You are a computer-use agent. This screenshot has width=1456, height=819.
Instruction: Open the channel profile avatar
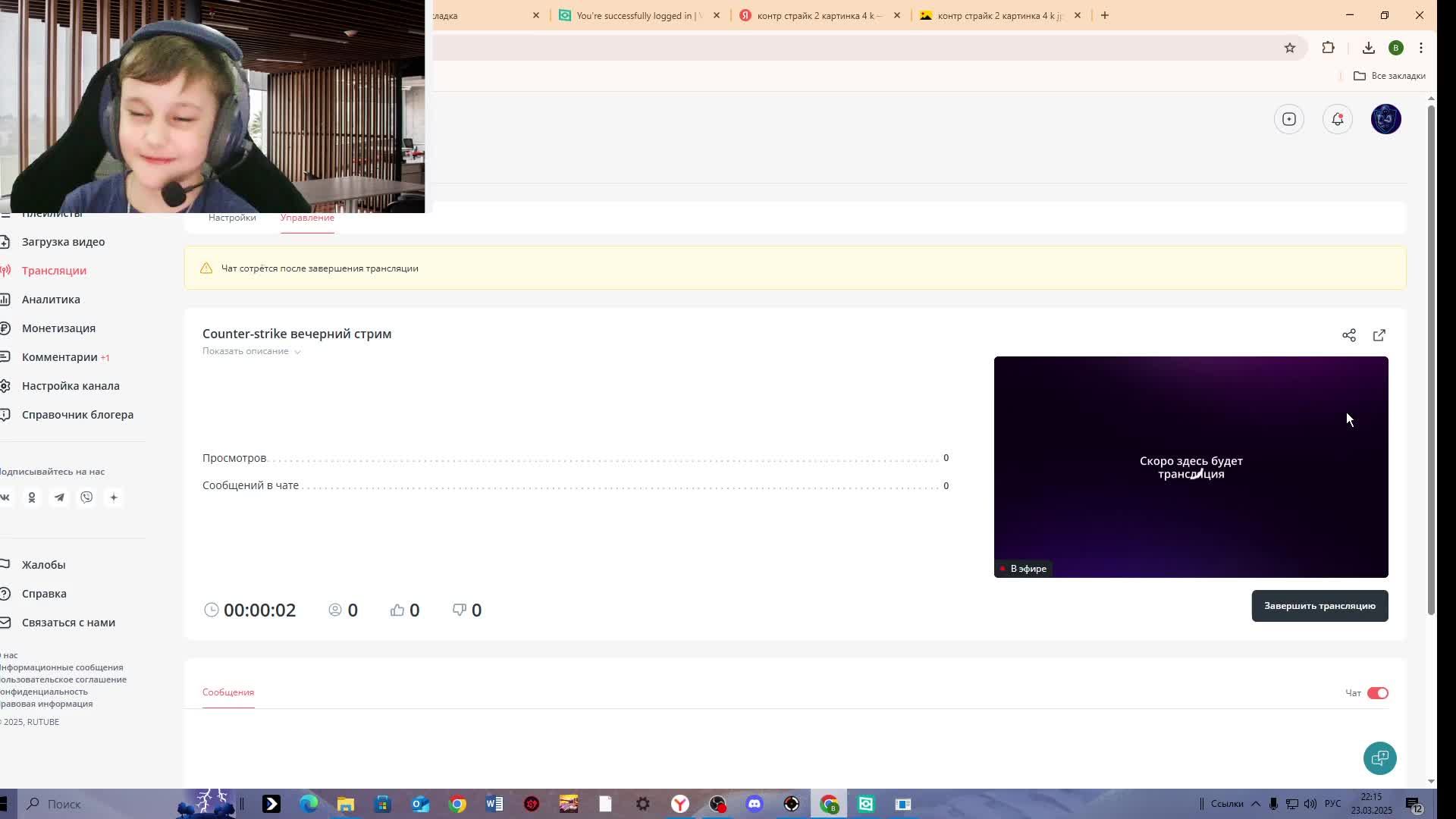click(x=1385, y=119)
